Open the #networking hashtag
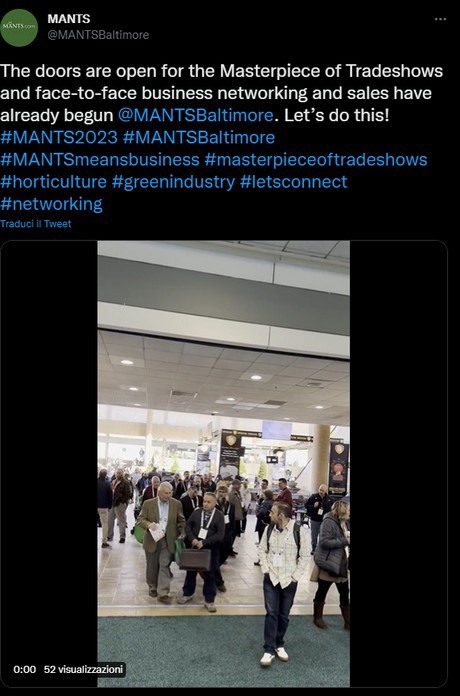This screenshot has height=696, width=460. (x=51, y=204)
